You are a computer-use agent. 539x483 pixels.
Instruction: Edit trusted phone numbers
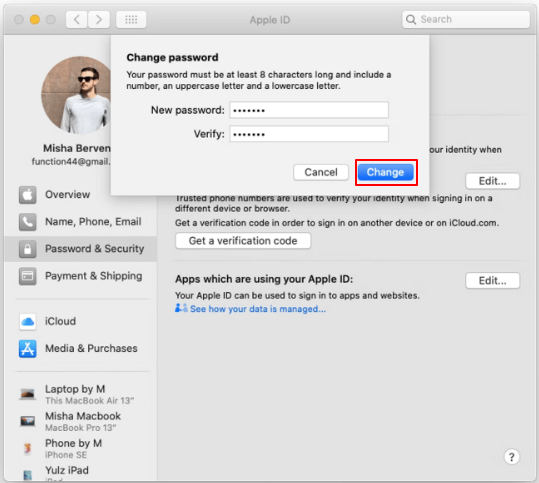[493, 181]
